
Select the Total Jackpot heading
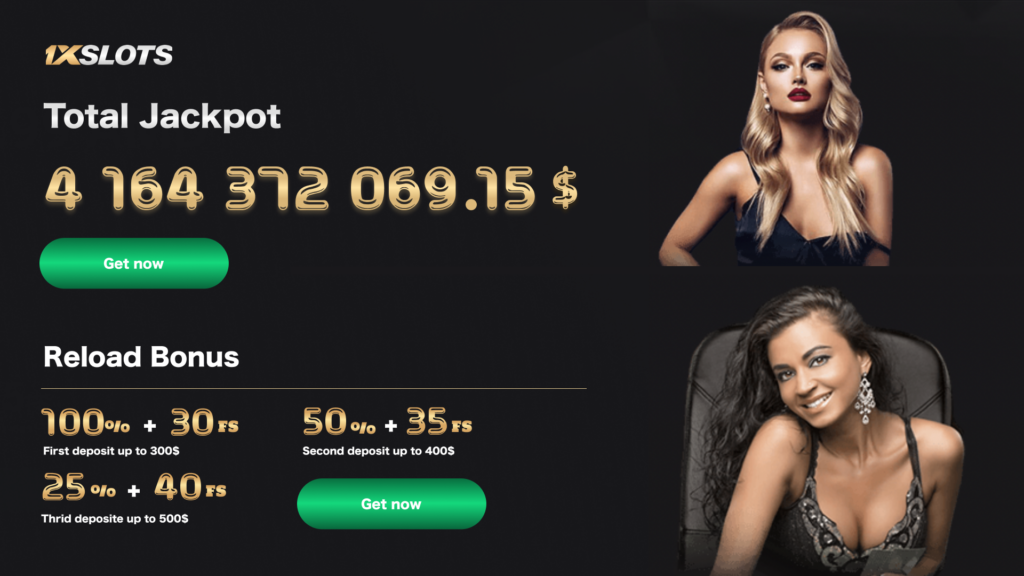(162, 117)
